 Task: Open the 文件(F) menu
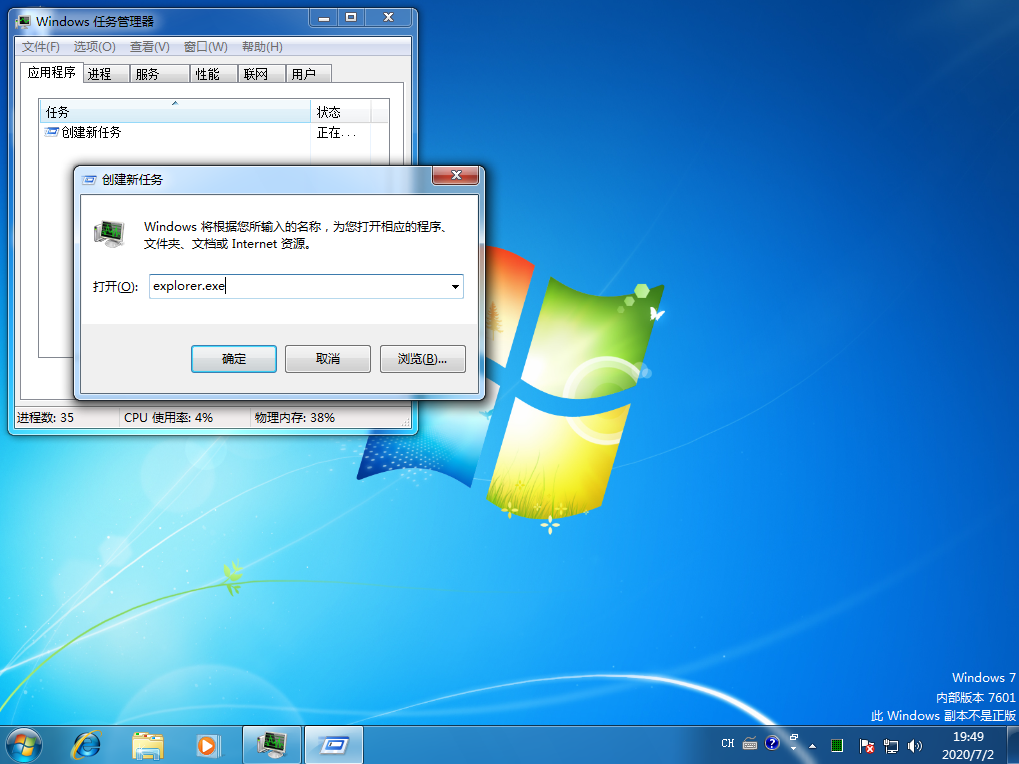click(39, 46)
